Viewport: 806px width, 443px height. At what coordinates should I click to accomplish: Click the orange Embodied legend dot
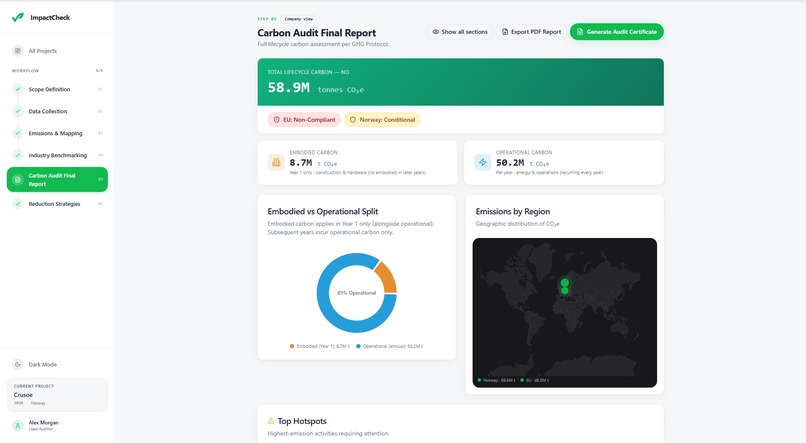(x=292, y=346)
